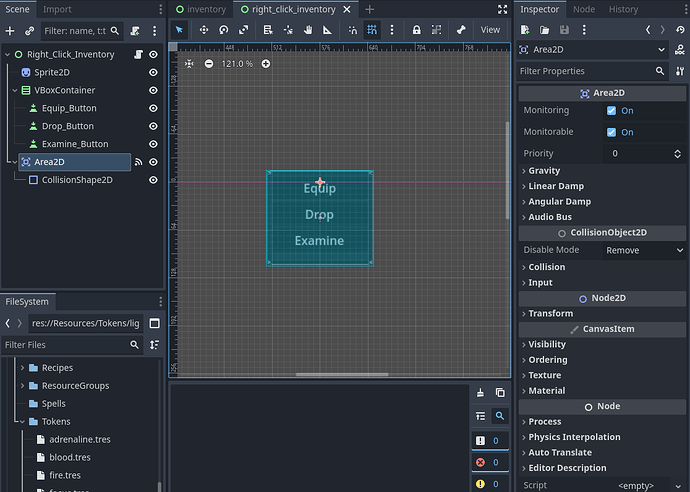Add a new node with plus icon
The image size is (690, 492).
(x=10, y=31)
